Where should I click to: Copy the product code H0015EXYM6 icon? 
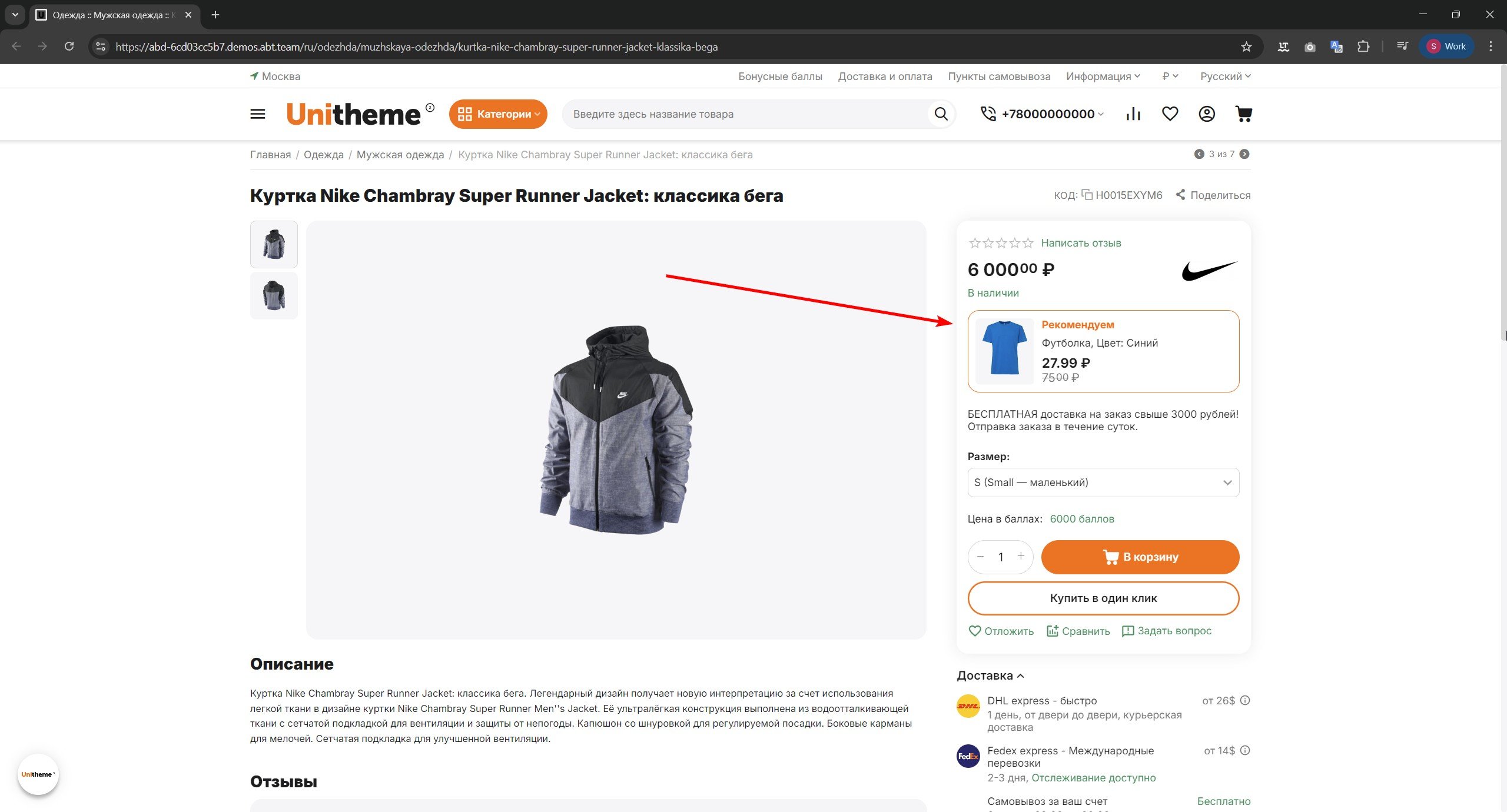pos(1087,195)
